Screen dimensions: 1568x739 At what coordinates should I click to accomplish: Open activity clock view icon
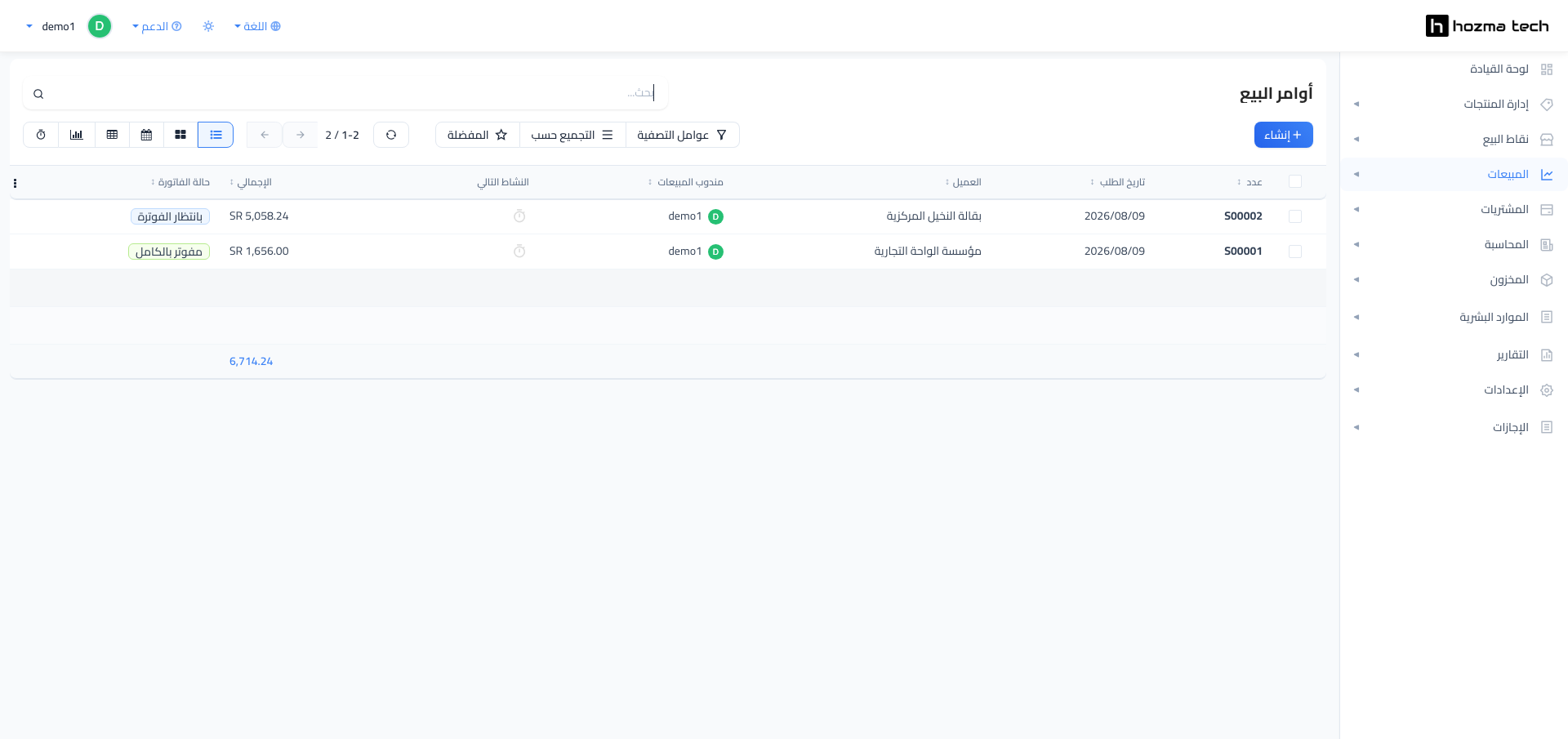41,135
